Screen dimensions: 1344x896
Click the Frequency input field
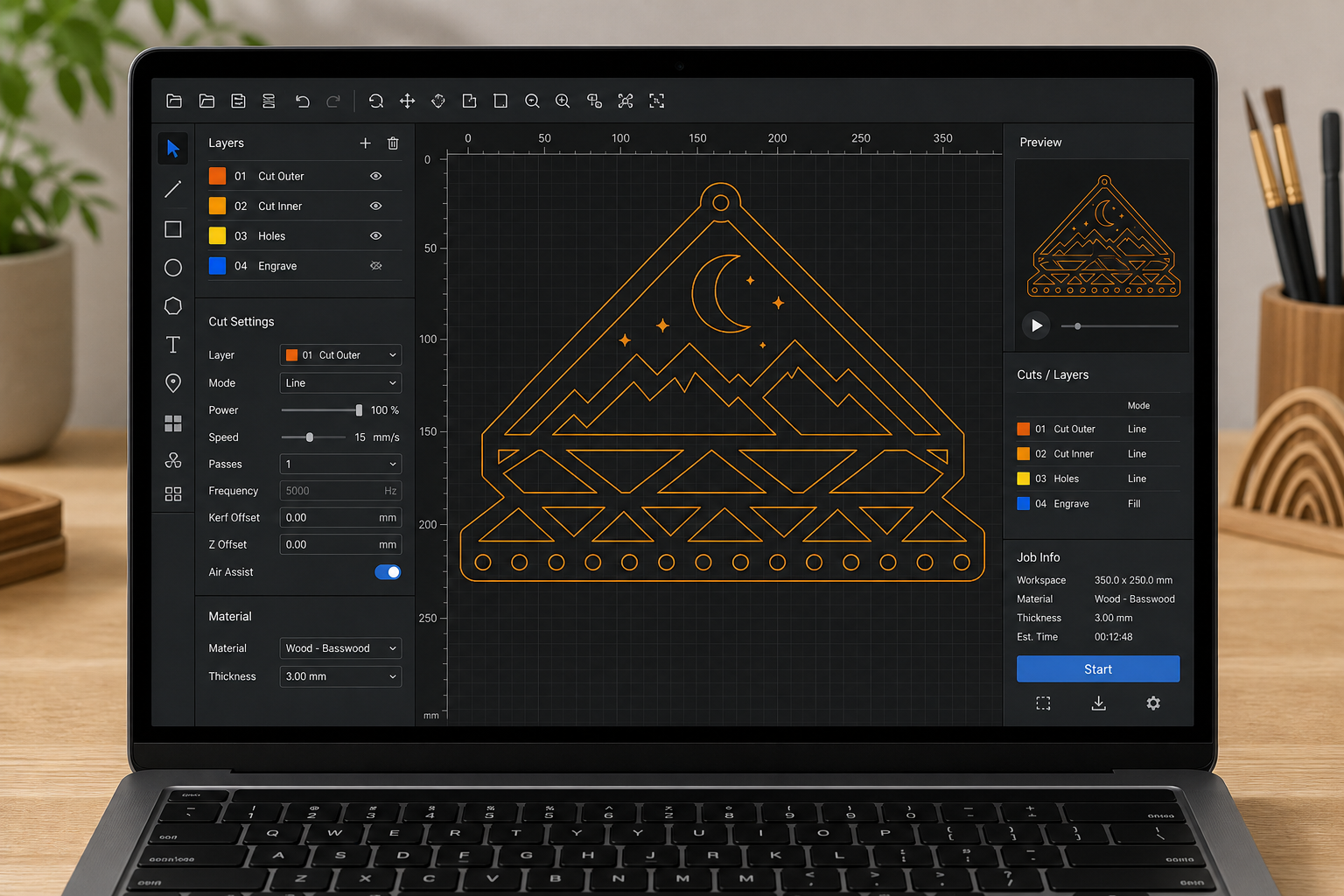click(x=340, y=491)
